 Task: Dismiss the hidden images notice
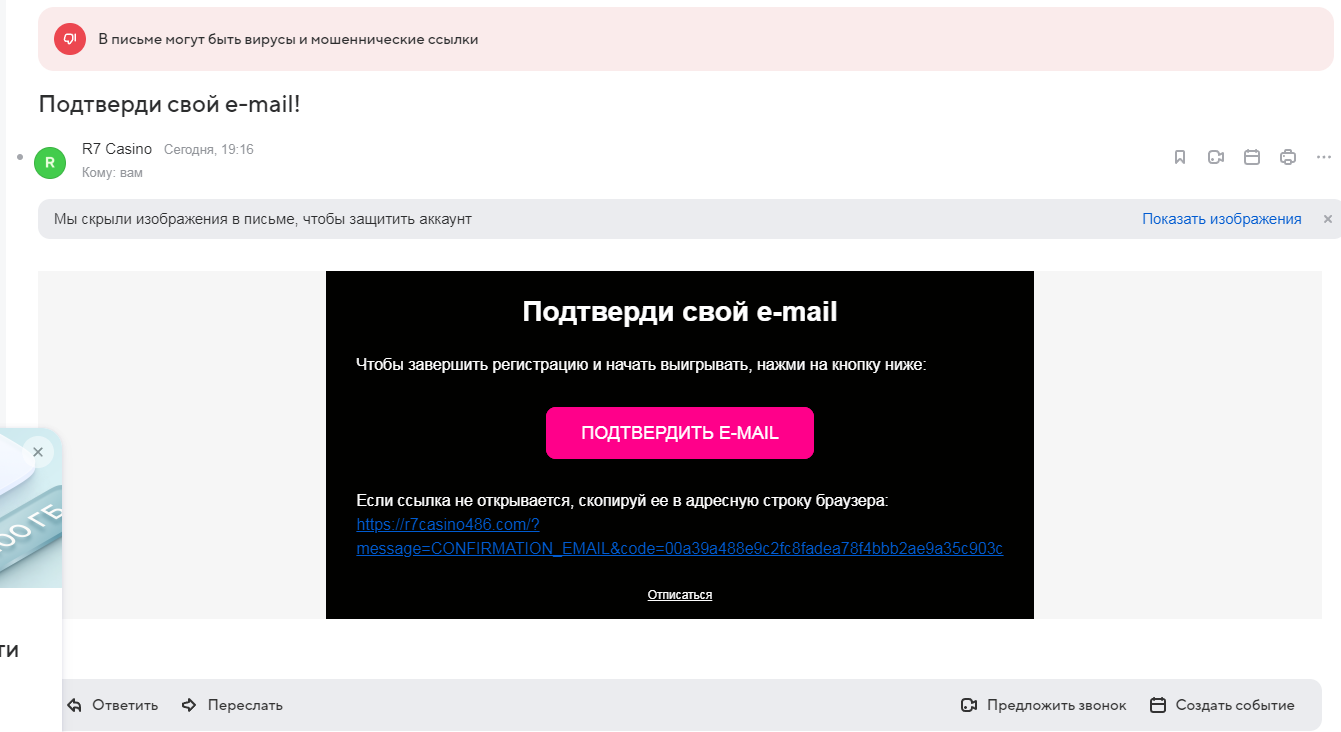click(x=1328, y=219)
